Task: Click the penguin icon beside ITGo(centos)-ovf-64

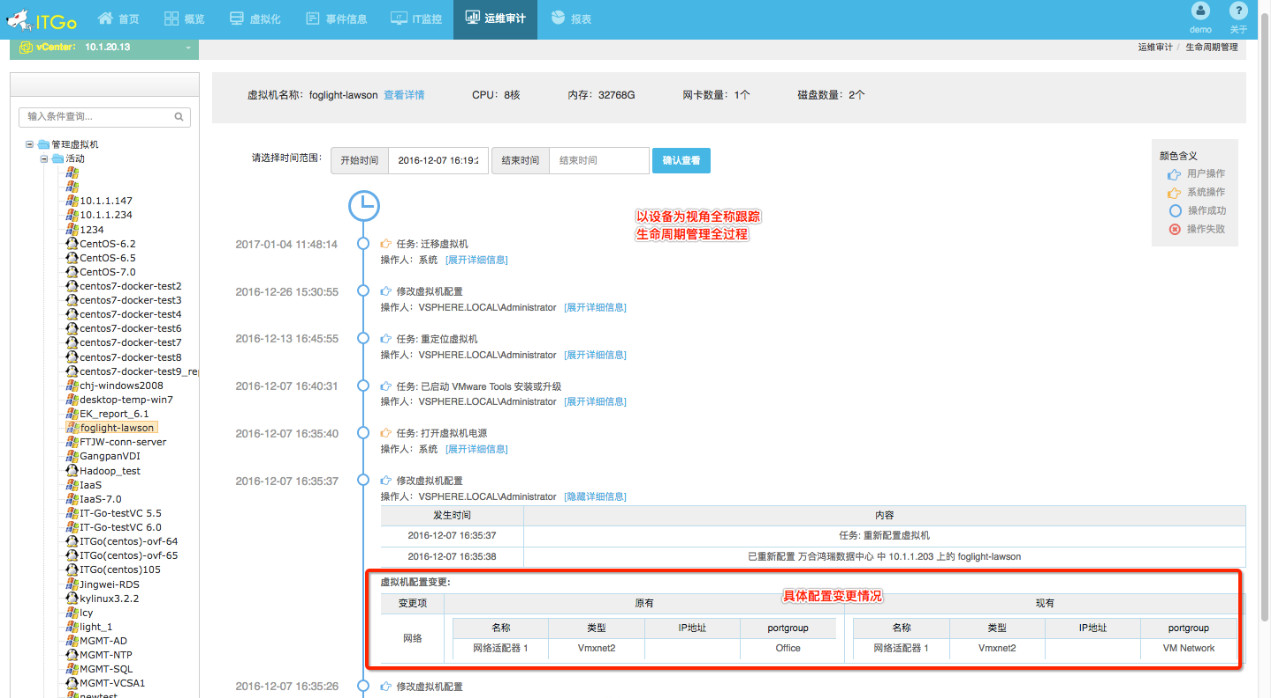Action: point(72,541)
